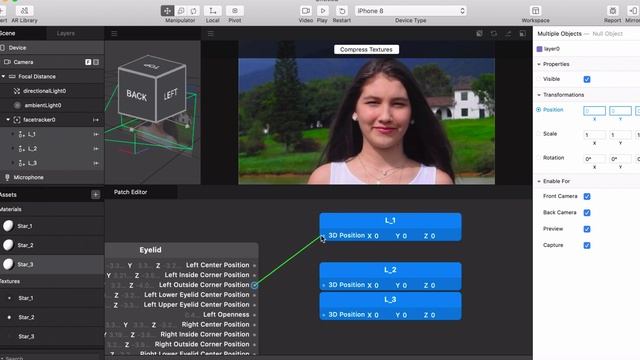Screen dimensions: 640x360
Task: Select the L_2 null object
Action: (x=52, y=149)
